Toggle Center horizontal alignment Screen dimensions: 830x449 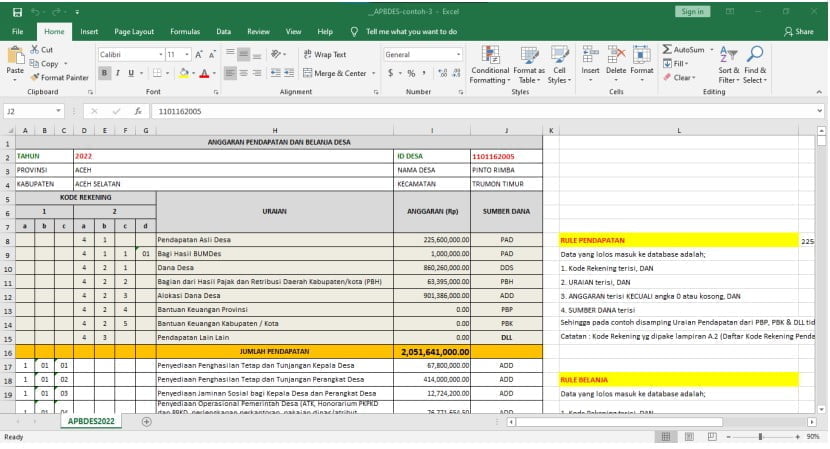click(x=243, y=73)
